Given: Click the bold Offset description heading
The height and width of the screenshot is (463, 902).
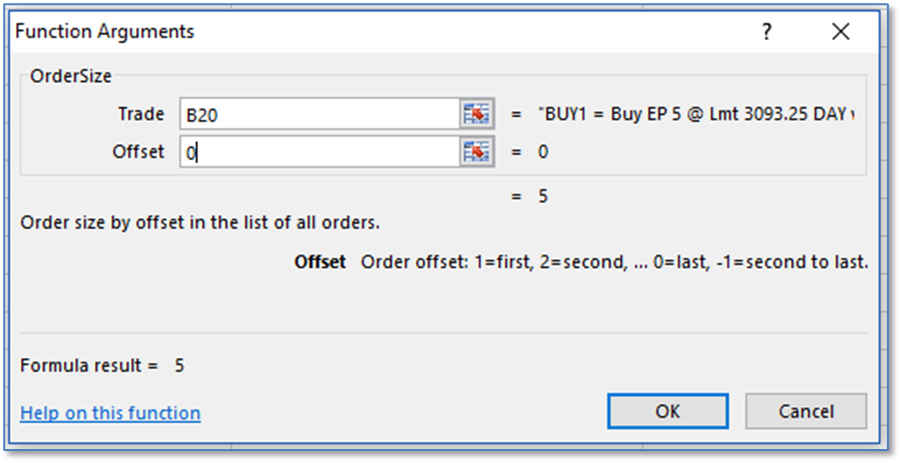Looking at the screenshot, I should tap(320, 262).
